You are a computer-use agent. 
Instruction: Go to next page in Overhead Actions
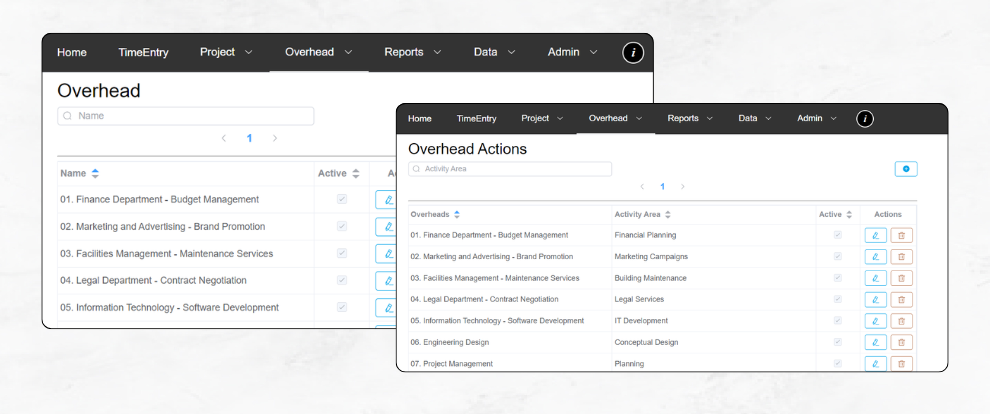[683, 187]
